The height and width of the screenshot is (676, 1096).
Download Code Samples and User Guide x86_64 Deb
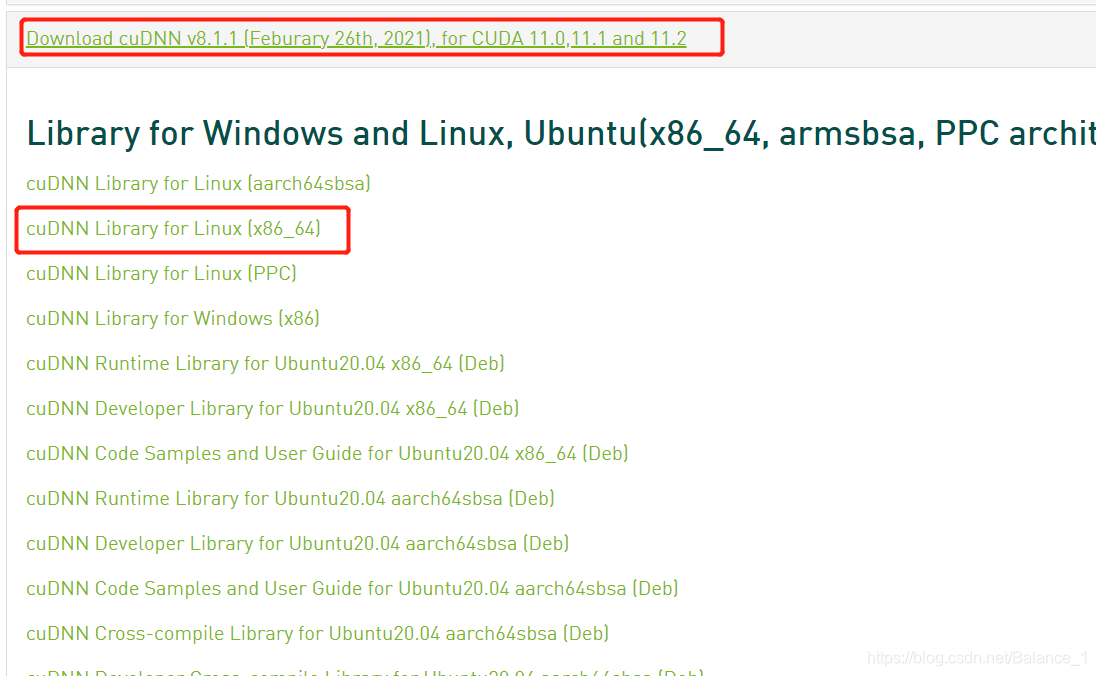click(x=327, y=454)
